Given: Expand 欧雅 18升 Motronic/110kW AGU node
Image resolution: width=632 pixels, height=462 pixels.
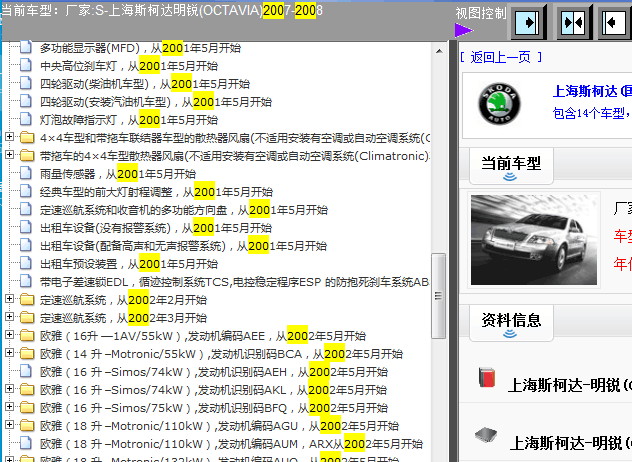Looking at the screenshot, I should (9, 425).
